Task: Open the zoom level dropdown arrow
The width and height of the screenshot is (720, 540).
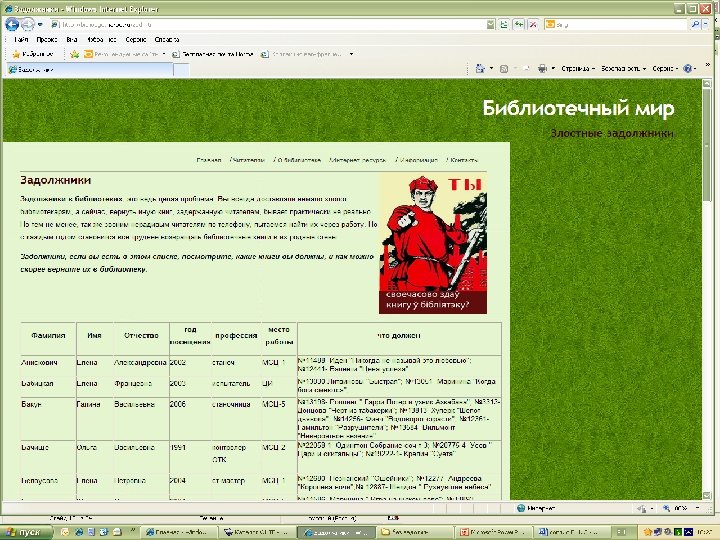Action: [x=698, y=508]
